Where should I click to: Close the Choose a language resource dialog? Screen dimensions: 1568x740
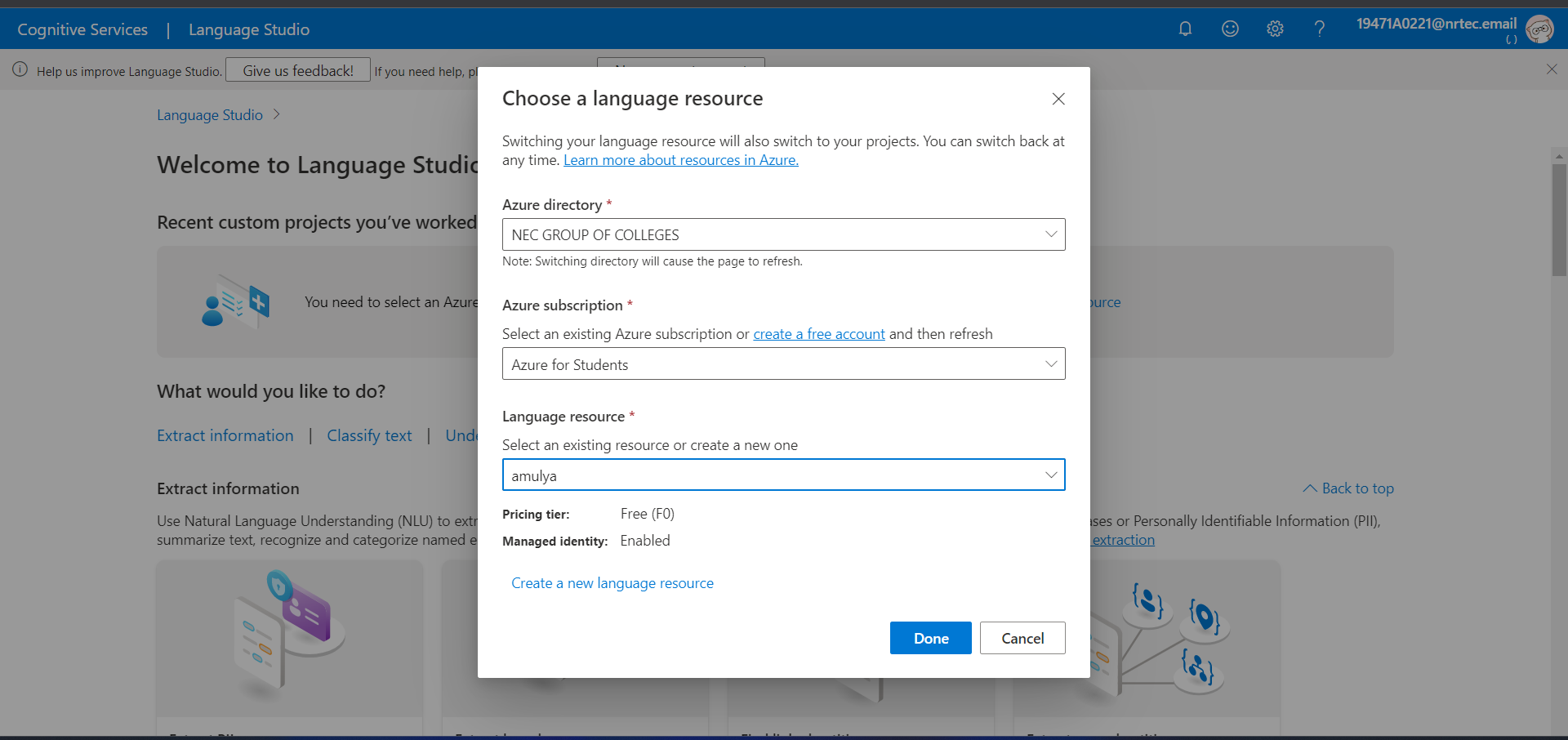point(1058,99)
